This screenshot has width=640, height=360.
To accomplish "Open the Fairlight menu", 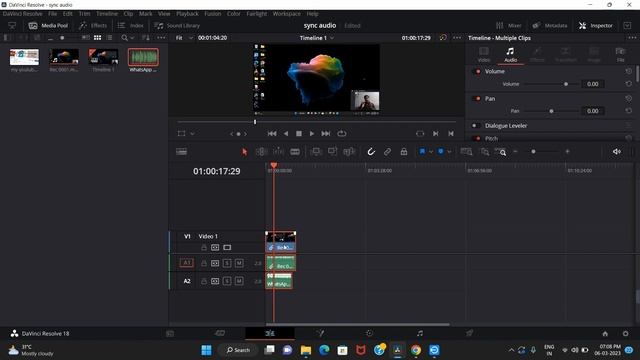I will pos(256,14).
